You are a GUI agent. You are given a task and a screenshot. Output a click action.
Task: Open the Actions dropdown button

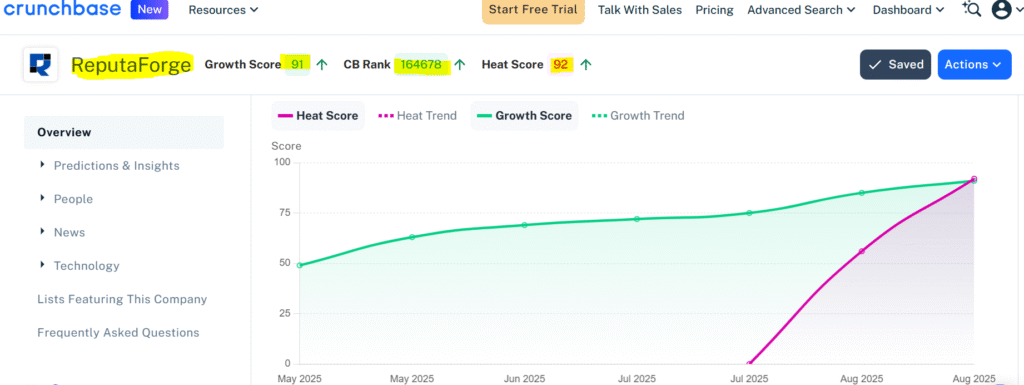(974, 65)
